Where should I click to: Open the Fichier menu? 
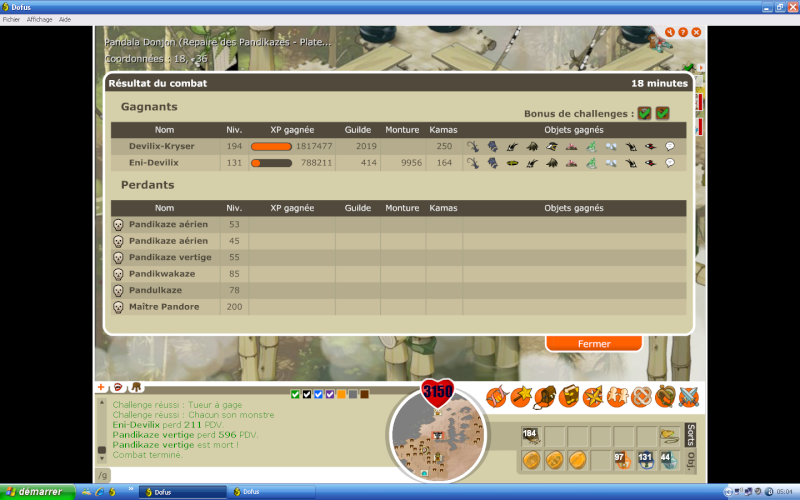(x=11, y=19)
